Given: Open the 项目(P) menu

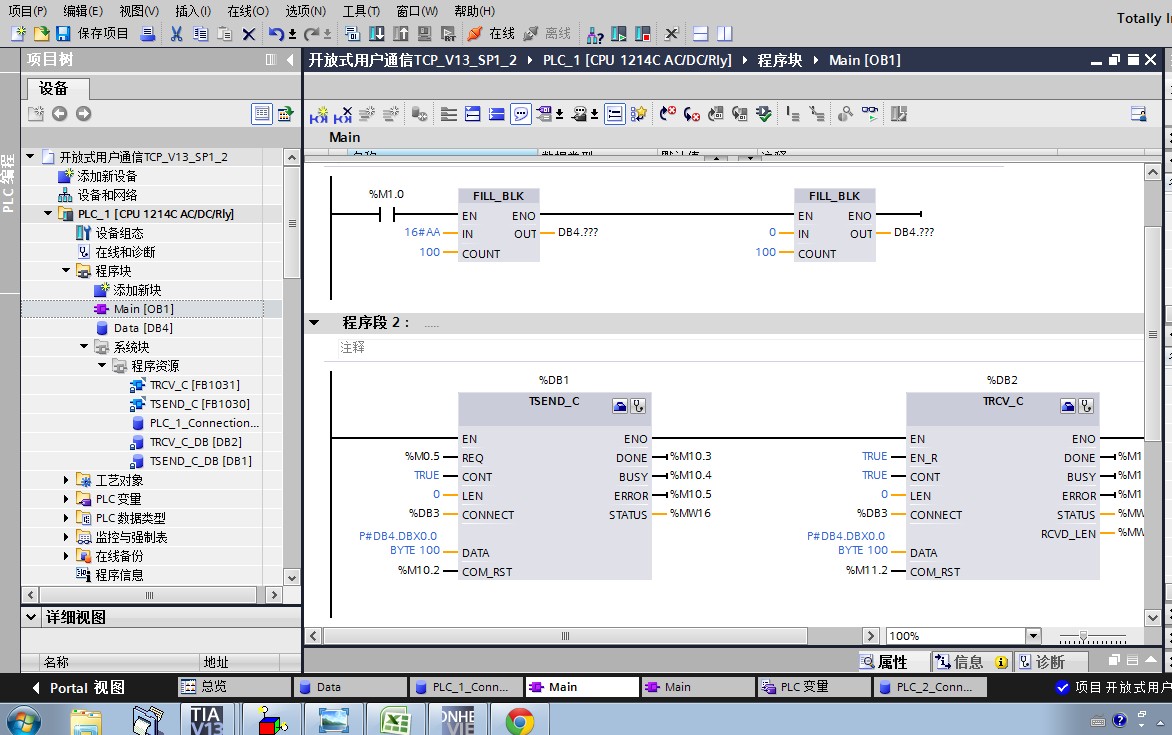Looking at the screenshot, I should pyautogui.click(x=28, y=11).
